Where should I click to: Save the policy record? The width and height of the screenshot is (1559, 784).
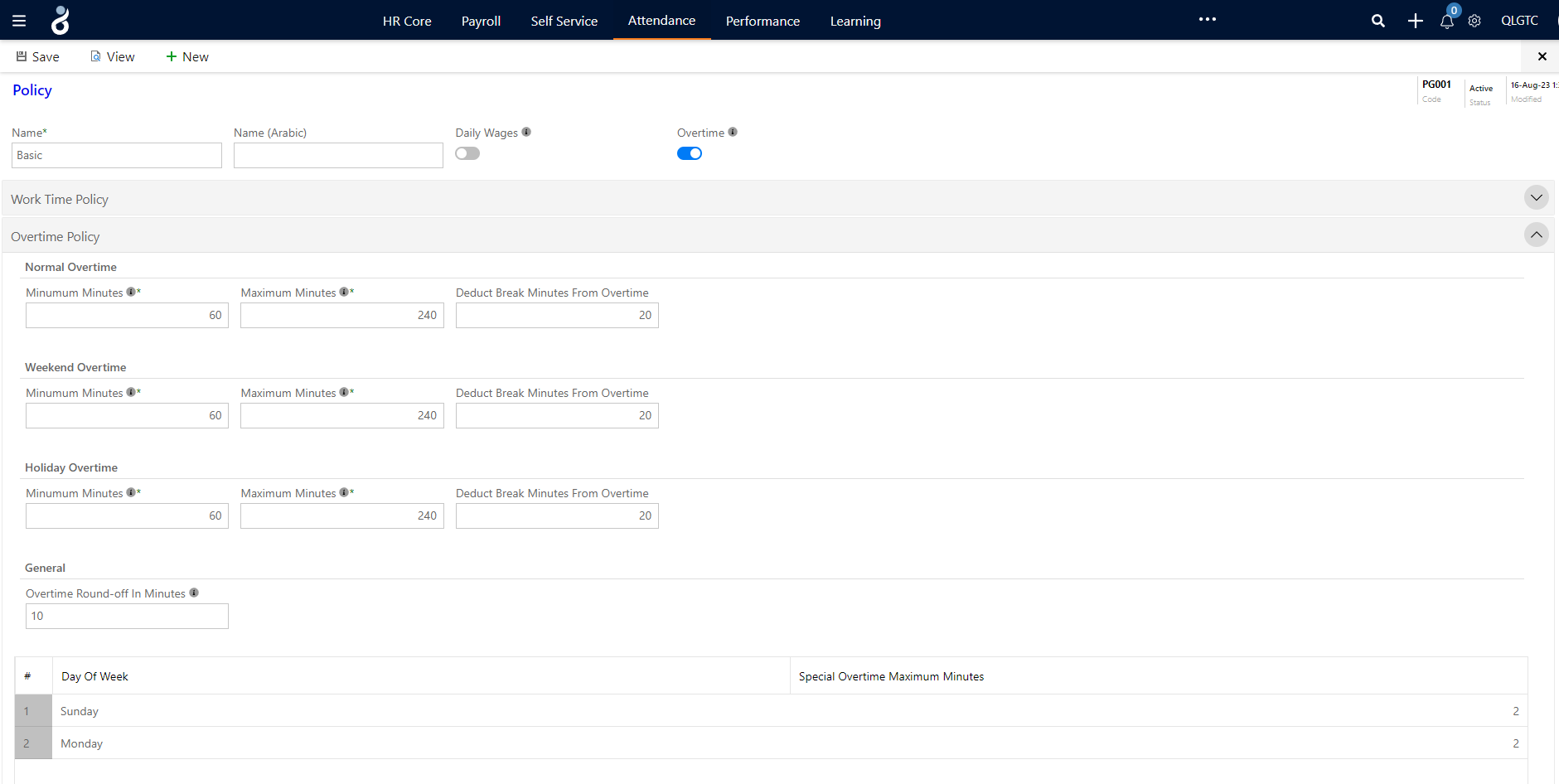[x=38, y=56]
